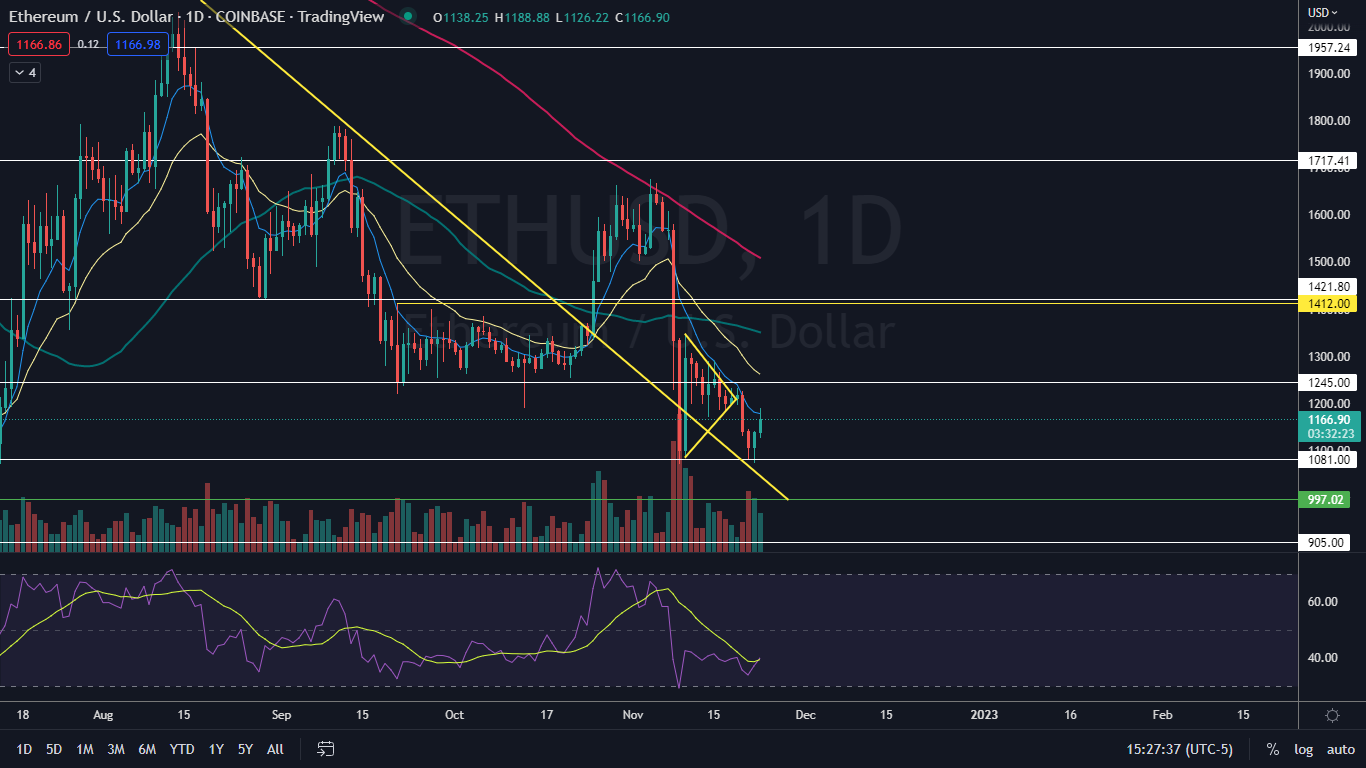Image resolution: width=1366 pixels, height=768 pixels.
Task: Click the green market status dot
Action: click(406, 15)
